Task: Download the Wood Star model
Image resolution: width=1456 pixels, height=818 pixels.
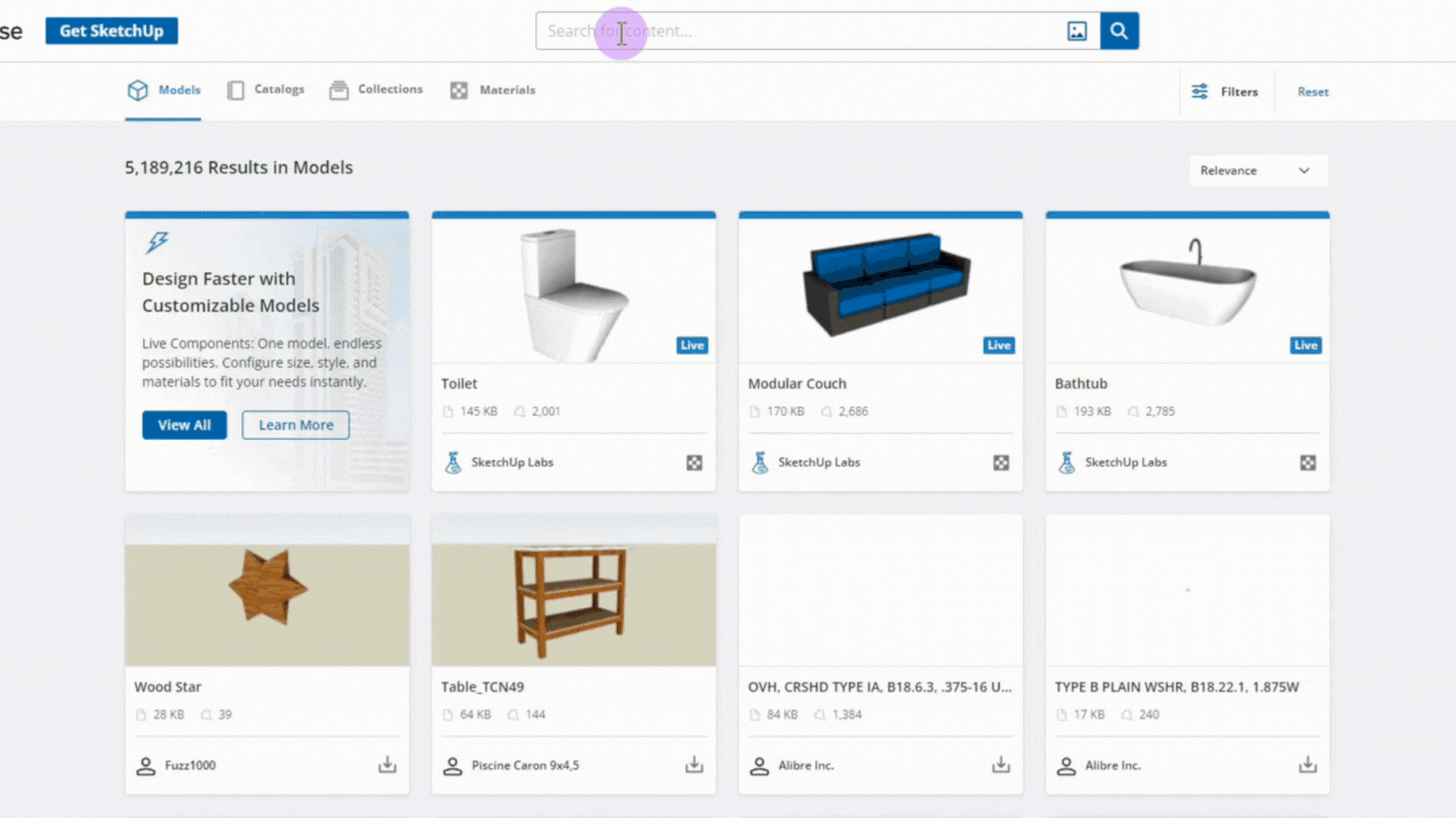Action: coord(387,764)
